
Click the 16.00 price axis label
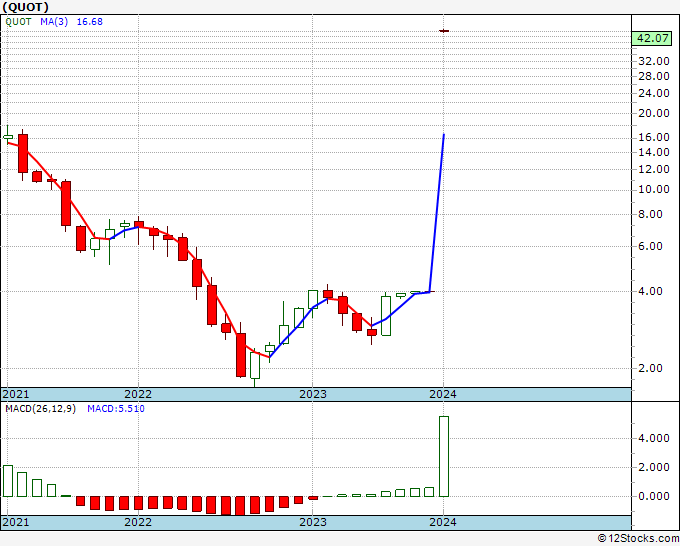click(654, 137)
